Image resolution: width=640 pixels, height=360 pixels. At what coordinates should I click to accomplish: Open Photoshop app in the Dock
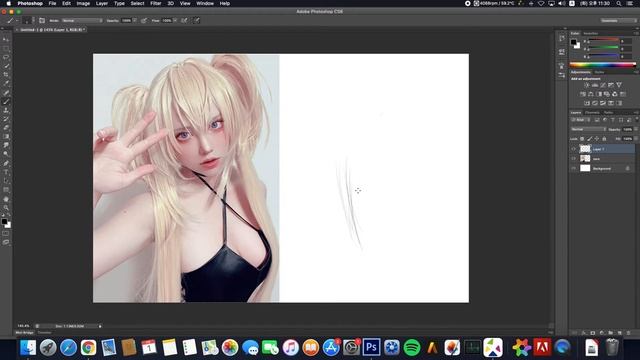click(x=371, y=347)
